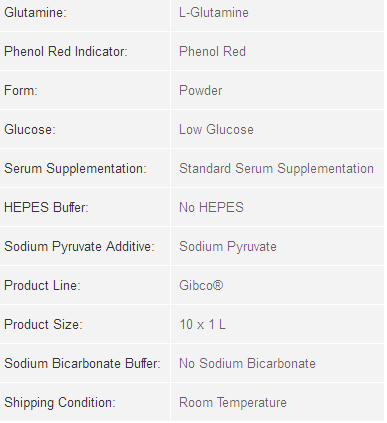
Task: Select the Powder value
Action: 200,91
